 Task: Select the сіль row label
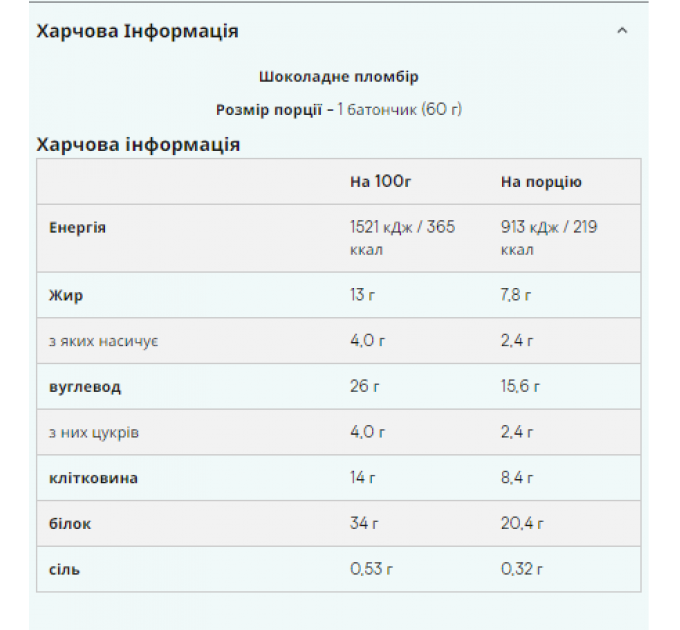tap(64, 569)
